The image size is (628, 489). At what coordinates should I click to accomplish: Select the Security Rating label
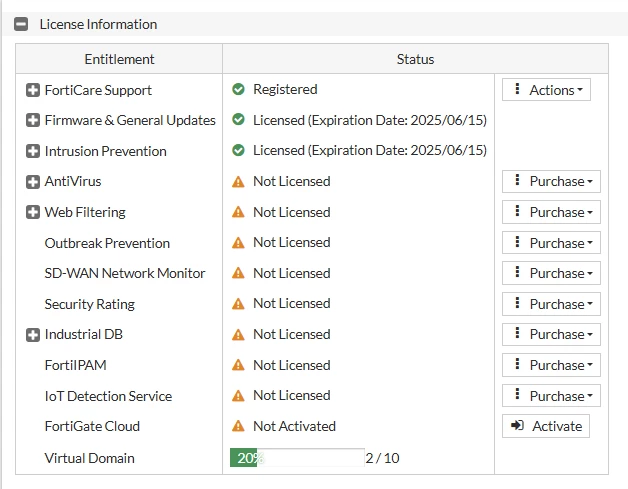point(90,304)
